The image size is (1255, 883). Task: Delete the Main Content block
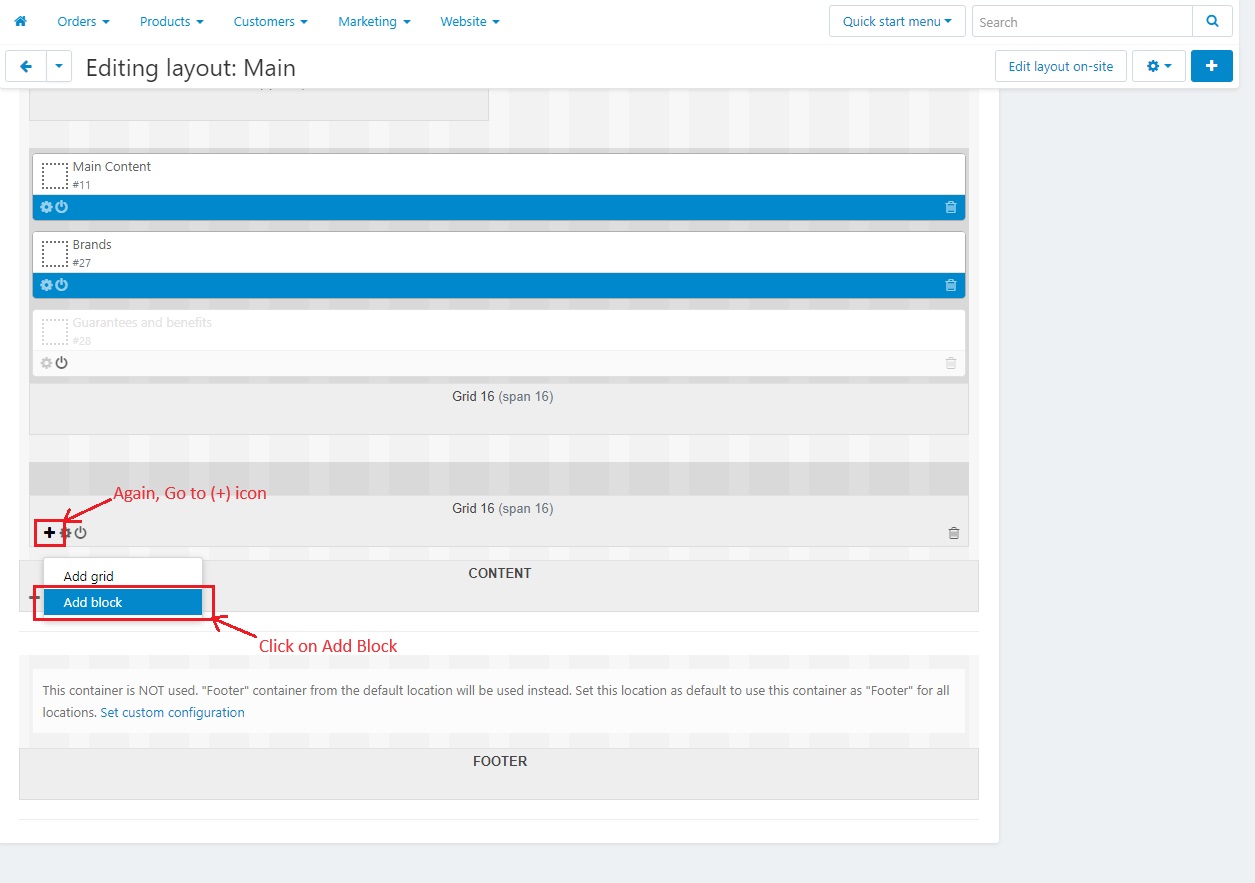coord(951,207)
